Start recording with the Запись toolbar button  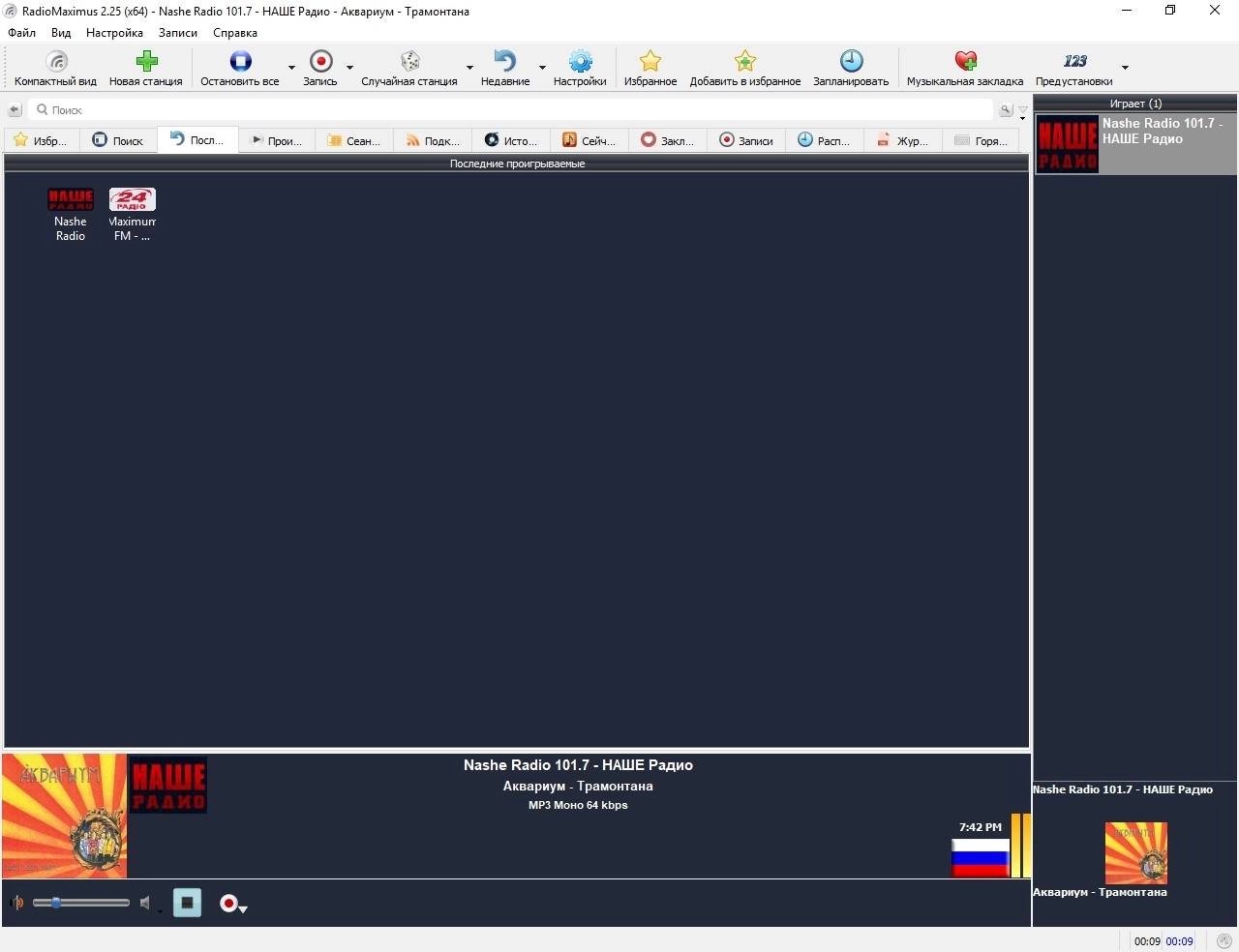pyautogui.click(x=320, y=69)
